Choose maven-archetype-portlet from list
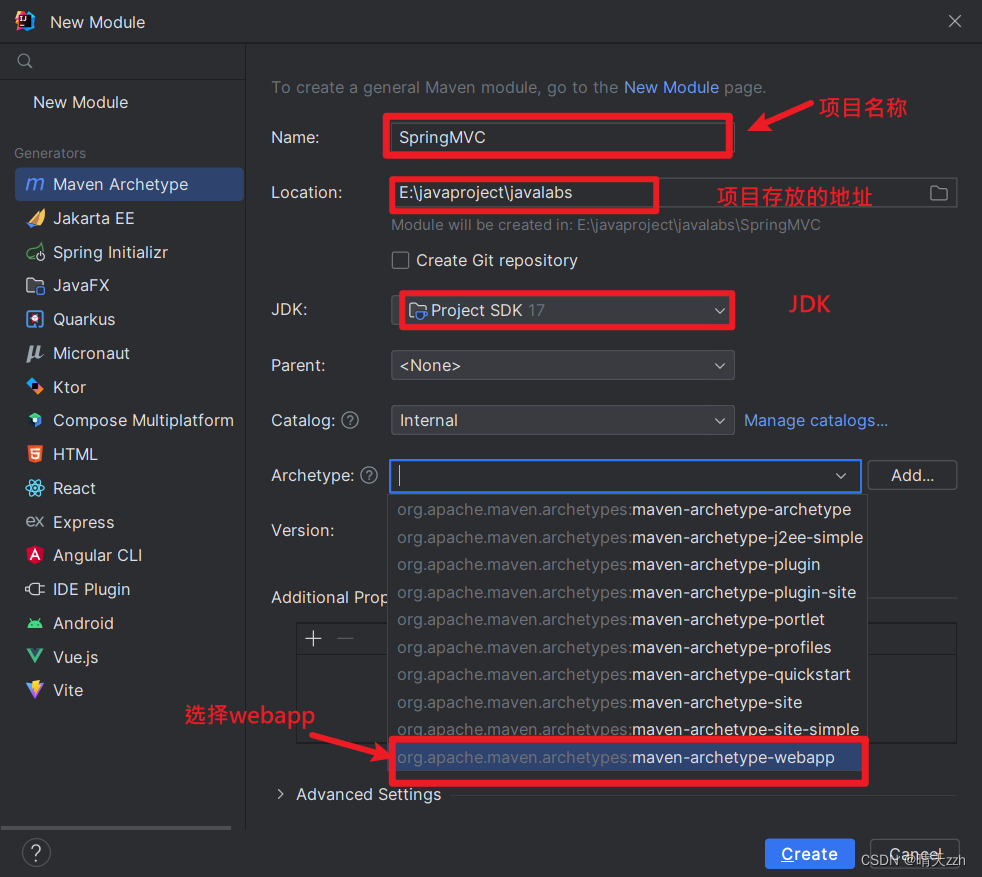The image size is (982, 877). [x=628, y=620]
